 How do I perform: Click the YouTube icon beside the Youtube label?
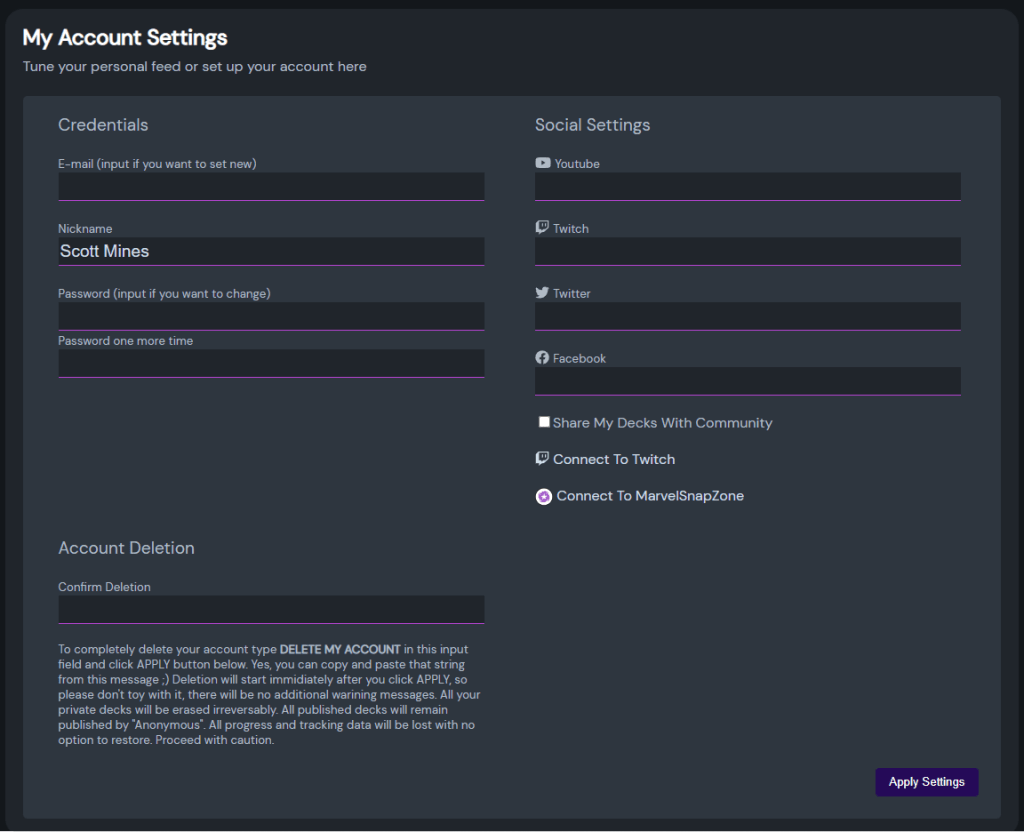(543, 163)
